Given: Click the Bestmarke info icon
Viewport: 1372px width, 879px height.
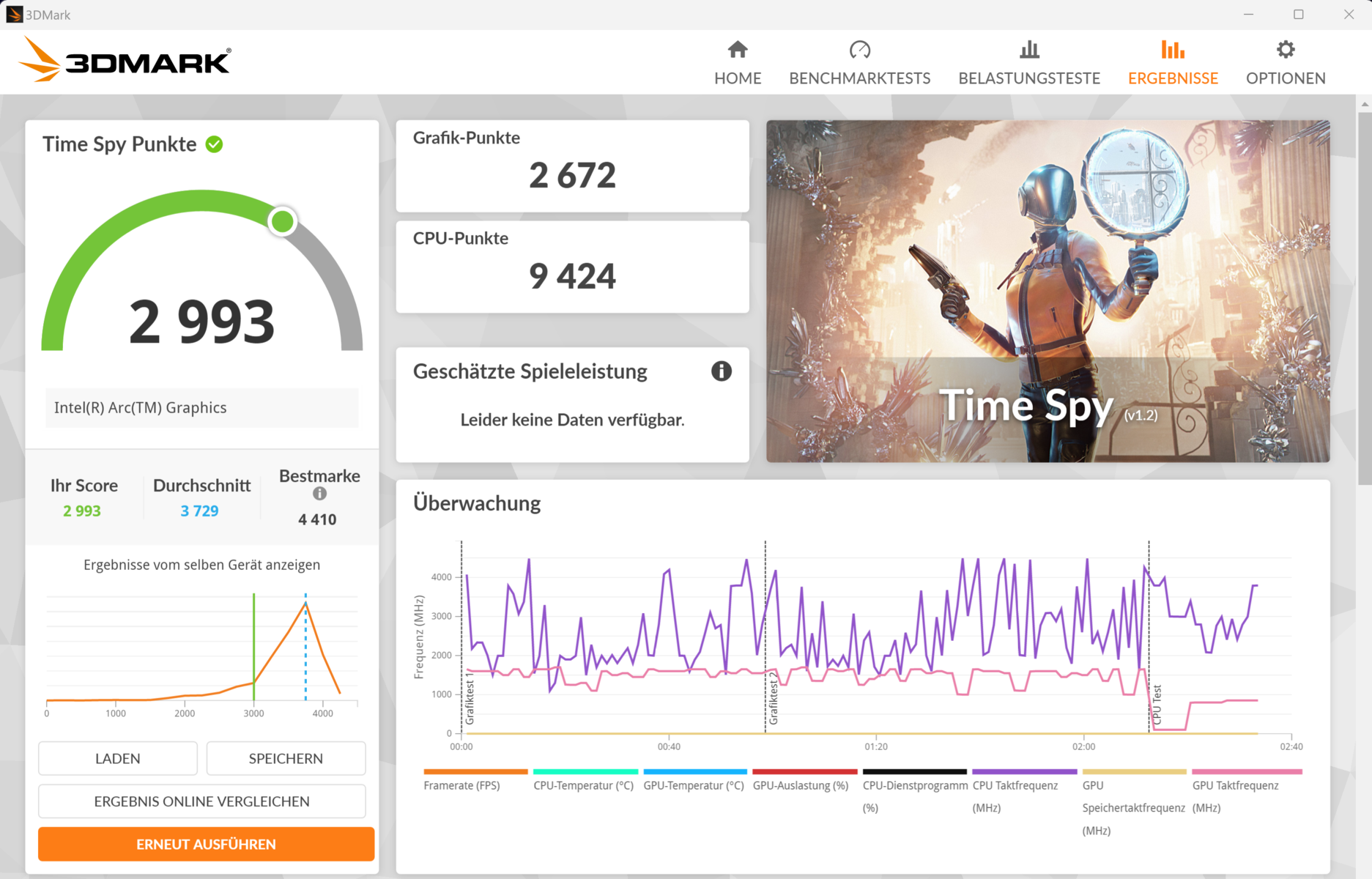Looking at the screenshot, I should tap(319, 494).
